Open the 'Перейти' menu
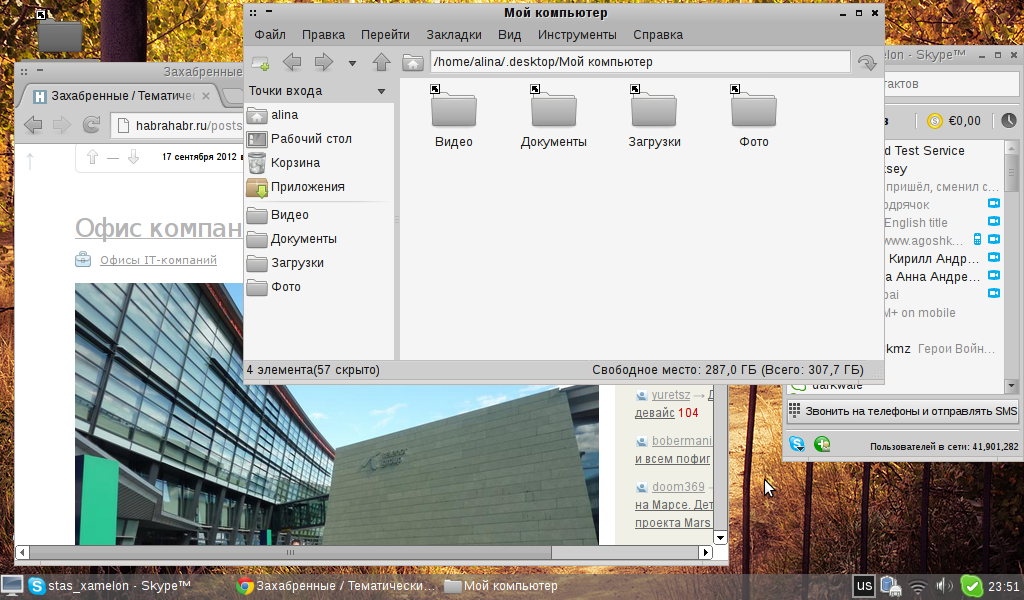 [385, 35]
